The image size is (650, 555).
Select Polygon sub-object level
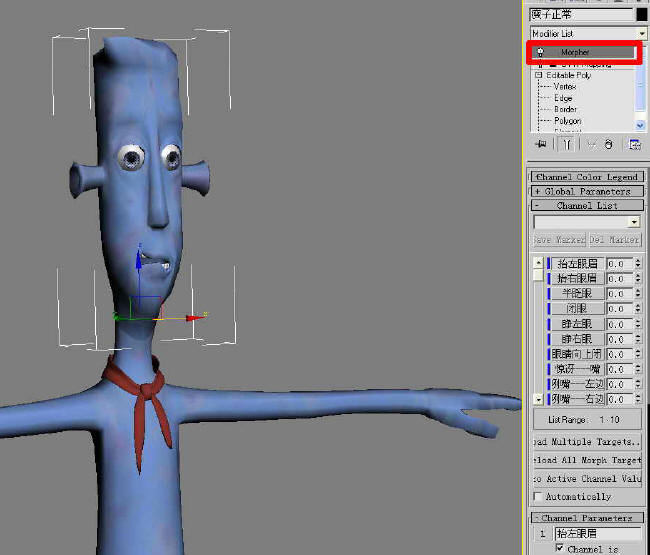[568, 121]
